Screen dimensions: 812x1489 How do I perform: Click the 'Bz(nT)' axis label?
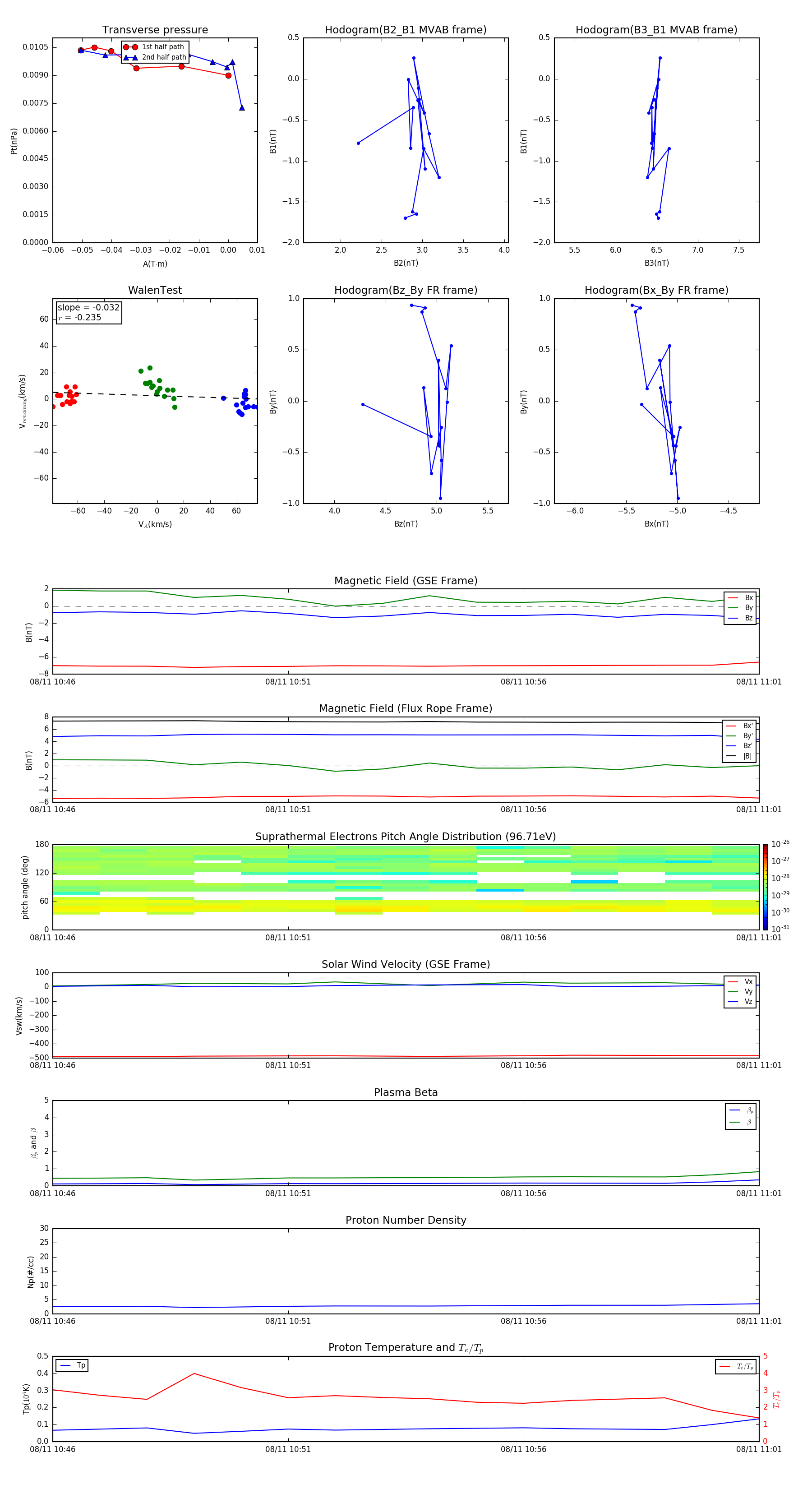[406, 524]
